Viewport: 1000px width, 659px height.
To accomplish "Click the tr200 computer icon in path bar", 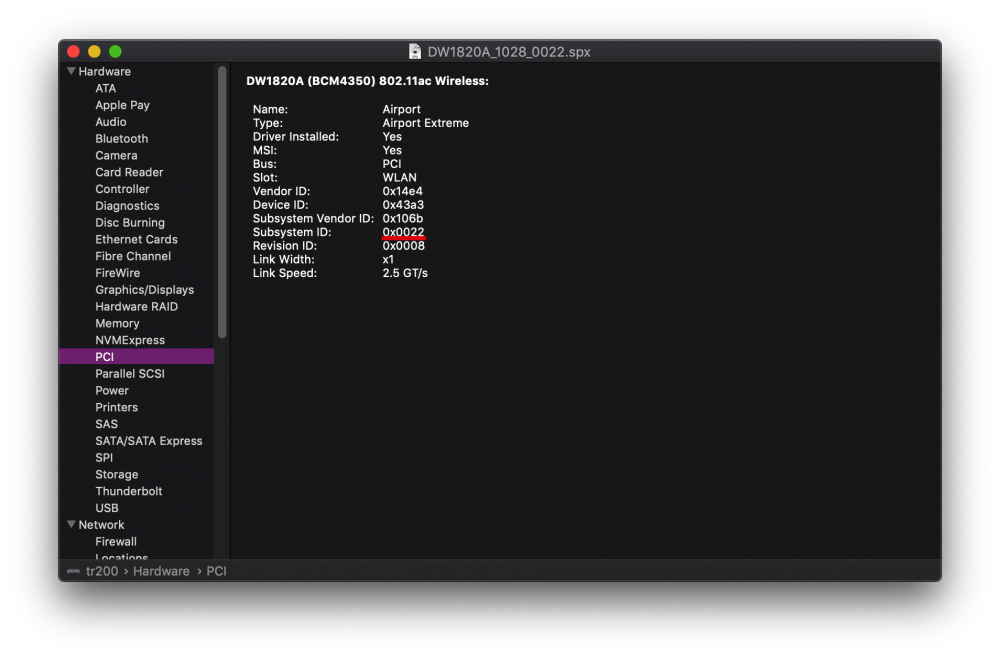I will pyautogui.click(x=73, y=571).
